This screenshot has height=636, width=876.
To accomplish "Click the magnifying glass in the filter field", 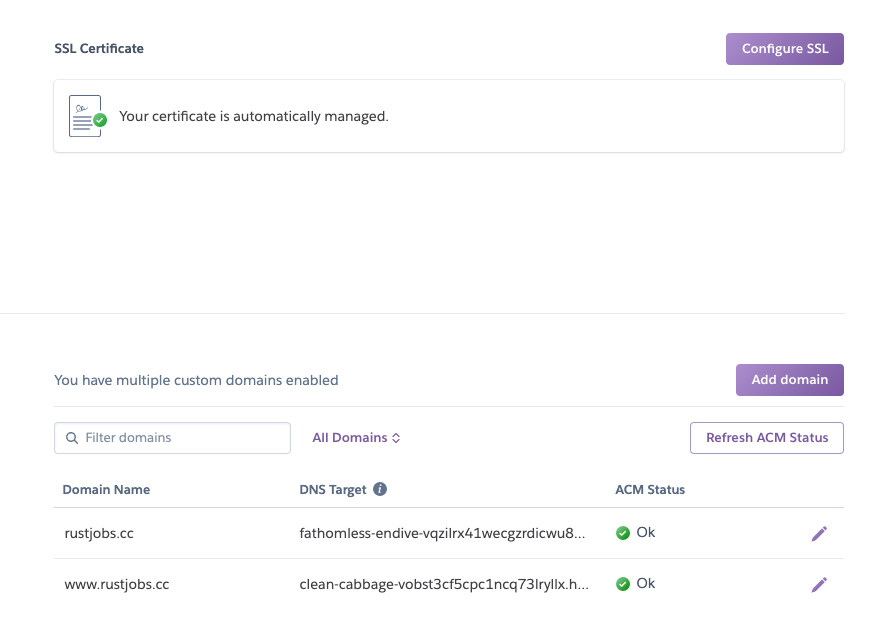I will coord(71,437).
